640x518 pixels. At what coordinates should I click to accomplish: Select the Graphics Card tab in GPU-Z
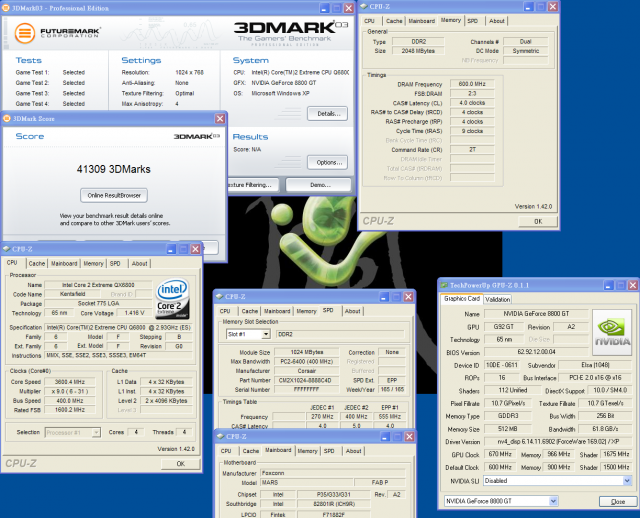click(462, 298)
